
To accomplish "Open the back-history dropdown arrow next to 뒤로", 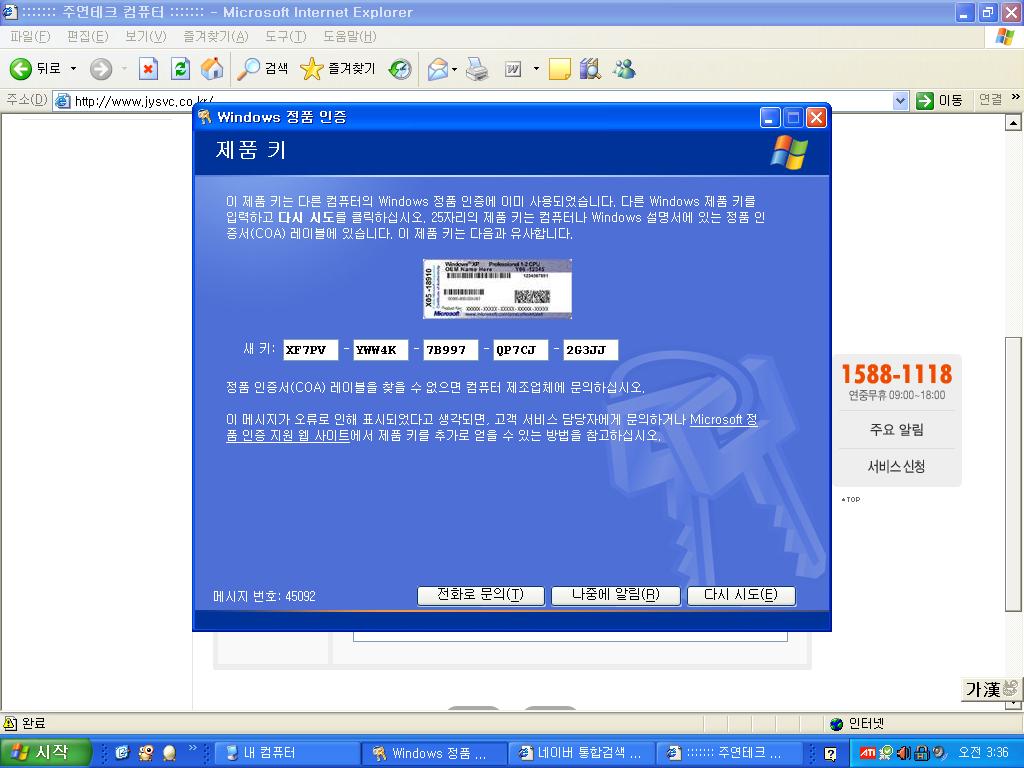I will [73, 69].
